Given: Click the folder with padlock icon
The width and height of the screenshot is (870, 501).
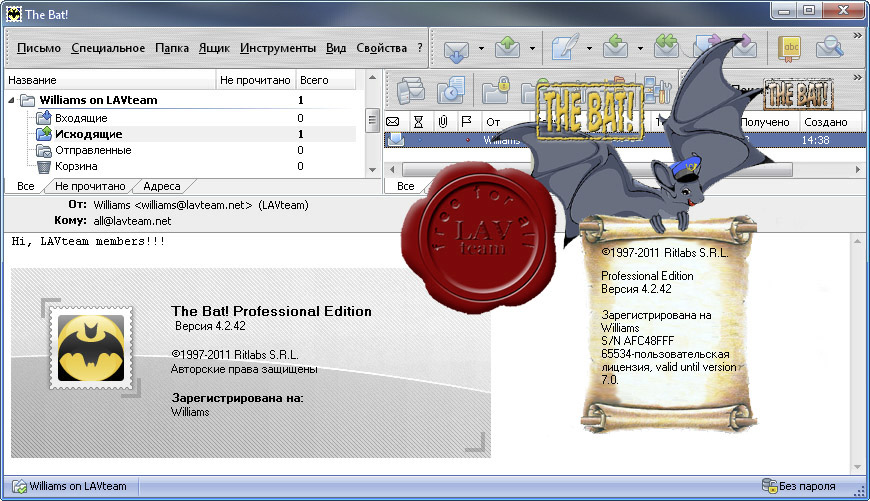Looking at the screenshot, I should [495, 90].
